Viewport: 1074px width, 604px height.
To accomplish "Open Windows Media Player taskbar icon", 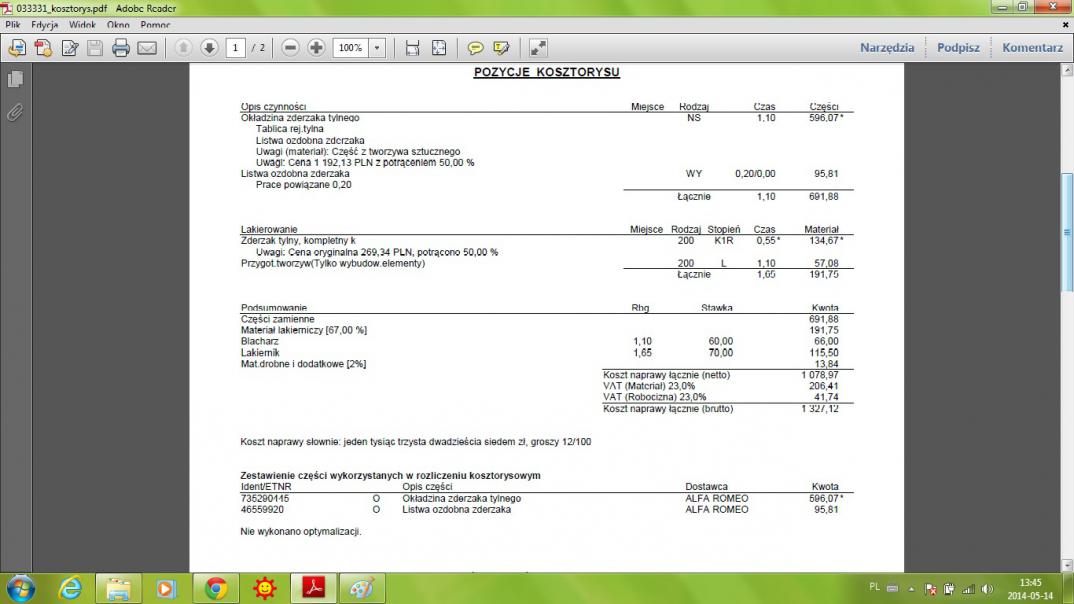I will 166,588.
